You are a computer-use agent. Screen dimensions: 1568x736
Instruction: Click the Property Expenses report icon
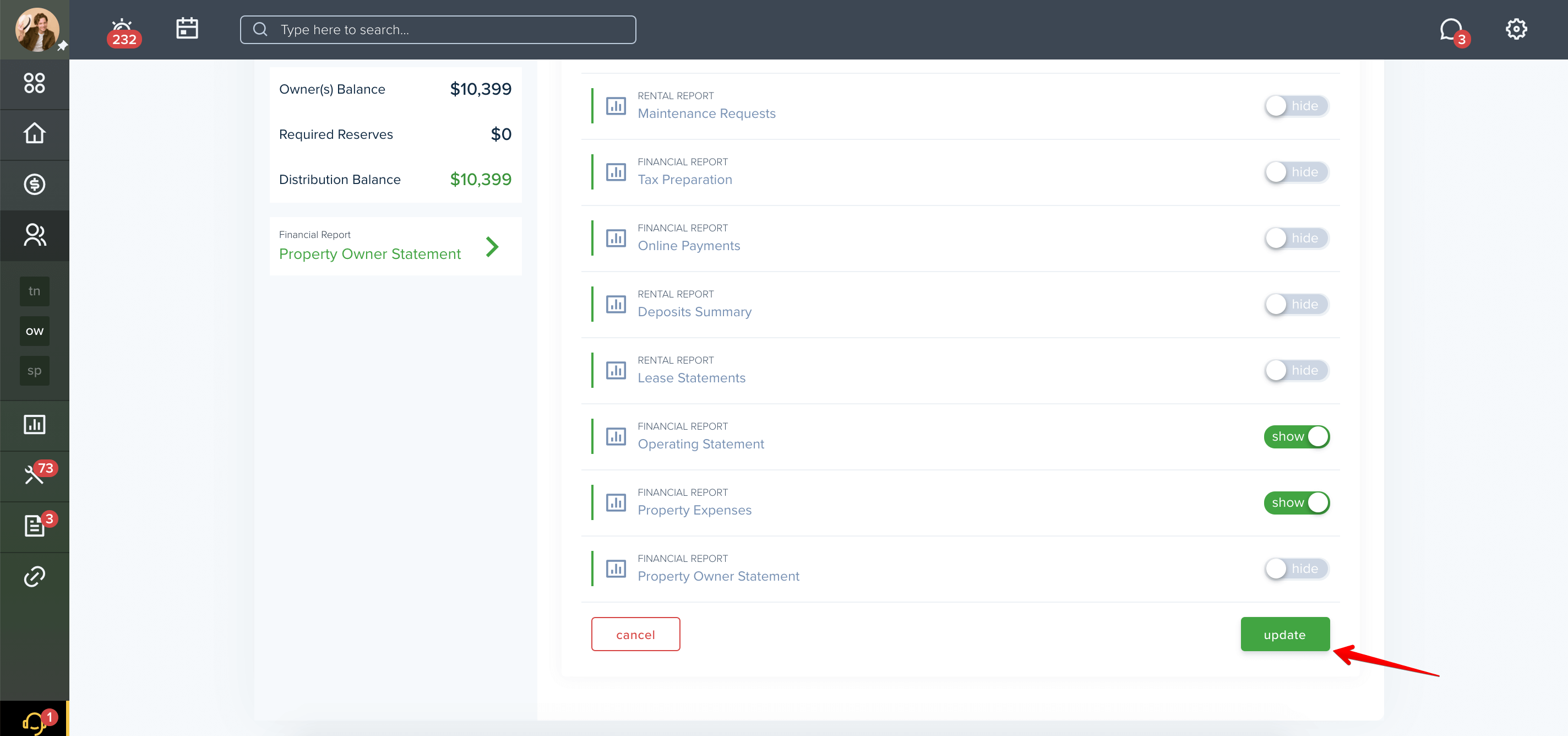pyautogui.click(x=616, y=502)
